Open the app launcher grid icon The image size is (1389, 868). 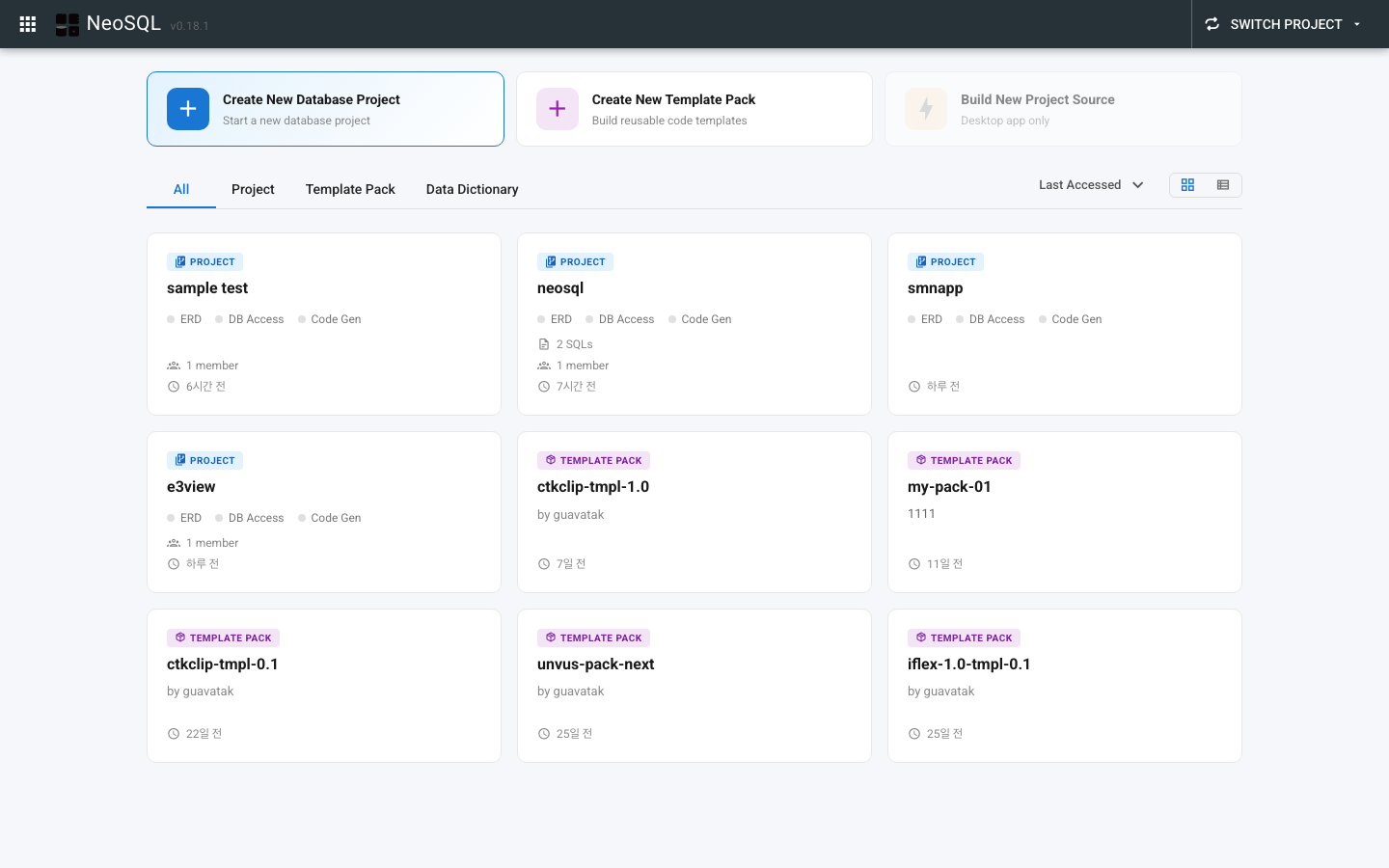click(x=27, y=23)
